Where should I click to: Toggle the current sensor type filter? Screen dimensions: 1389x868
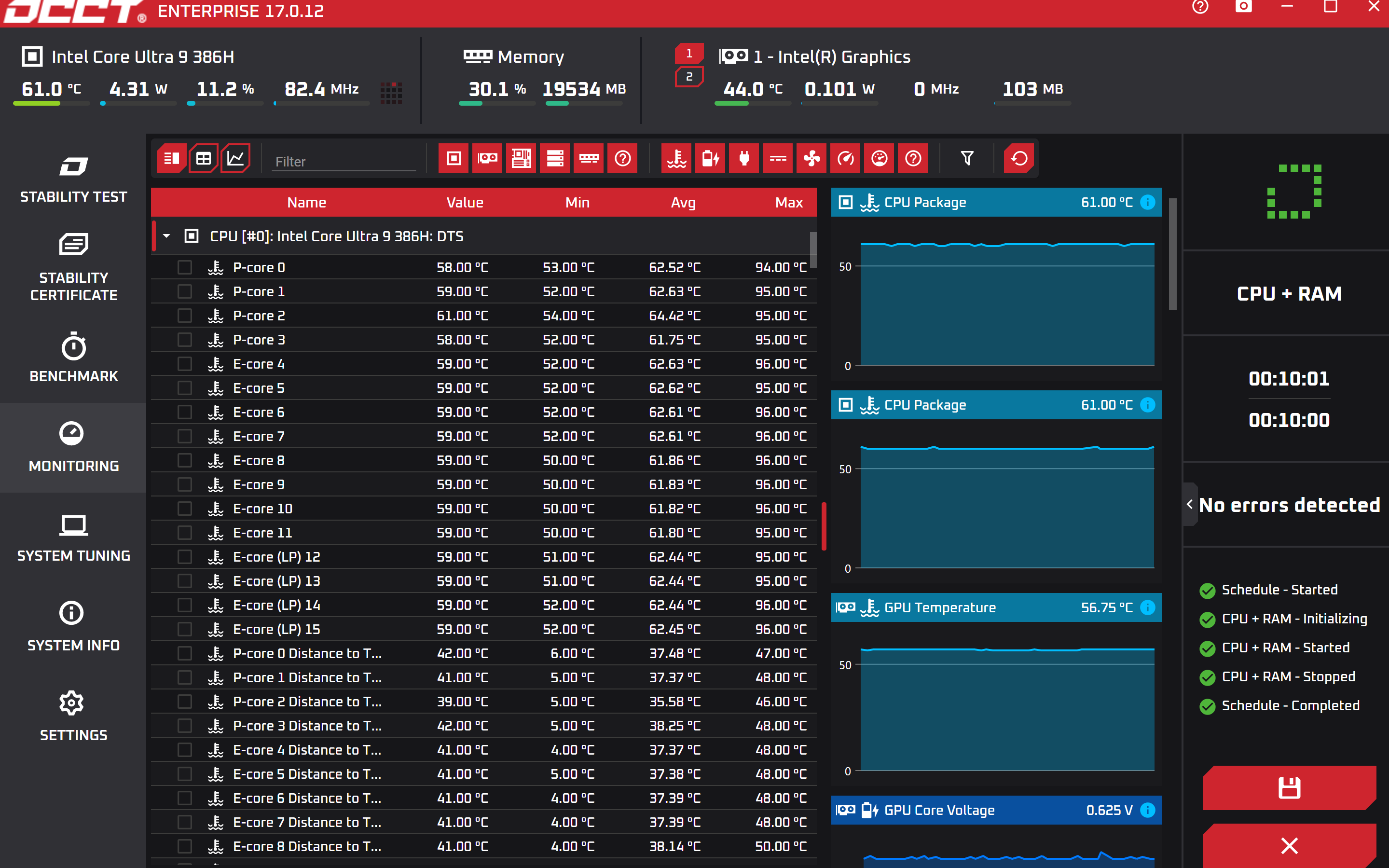point(778,158)
